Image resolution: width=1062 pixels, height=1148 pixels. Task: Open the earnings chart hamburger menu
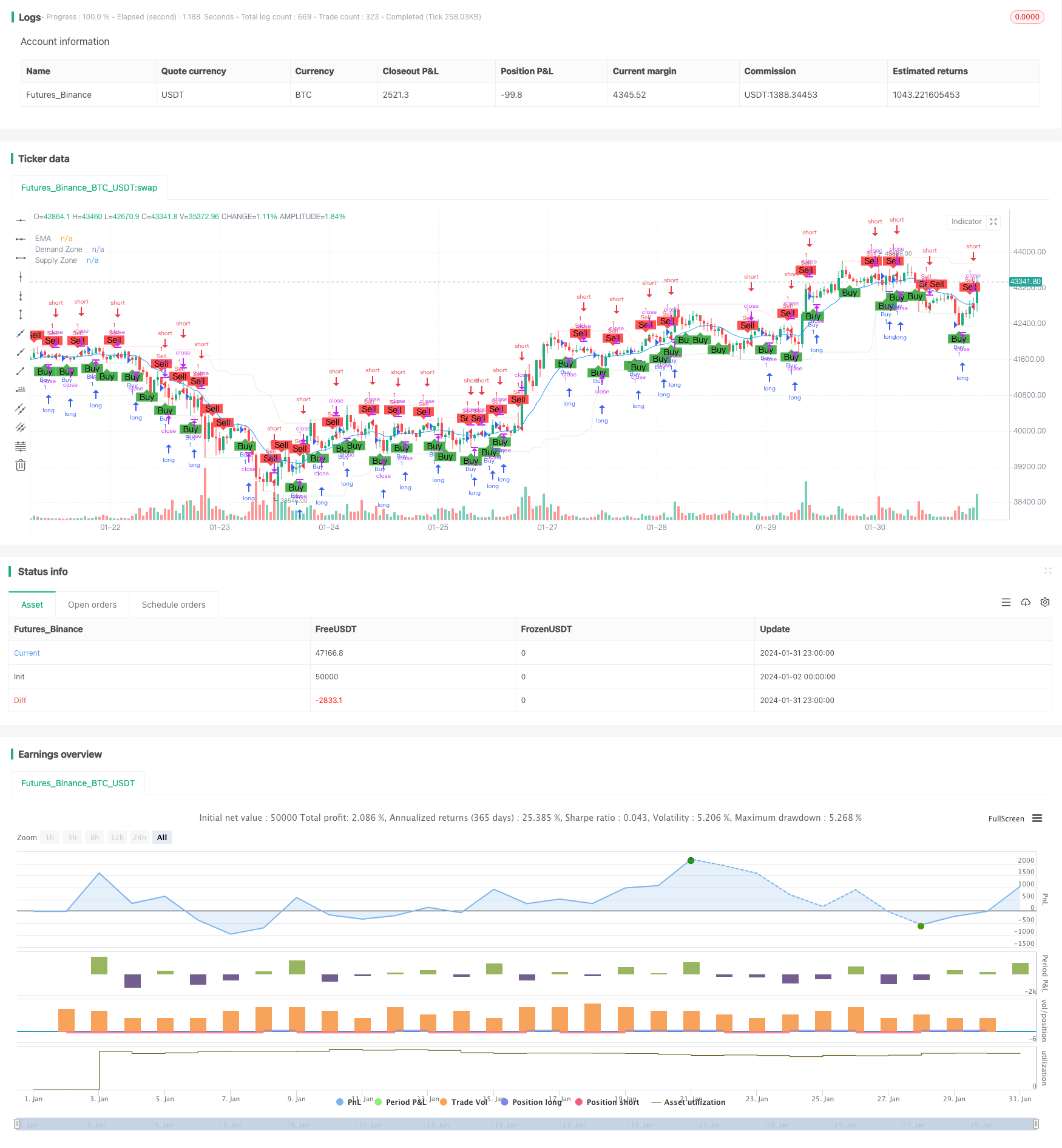pos(1037,818)
